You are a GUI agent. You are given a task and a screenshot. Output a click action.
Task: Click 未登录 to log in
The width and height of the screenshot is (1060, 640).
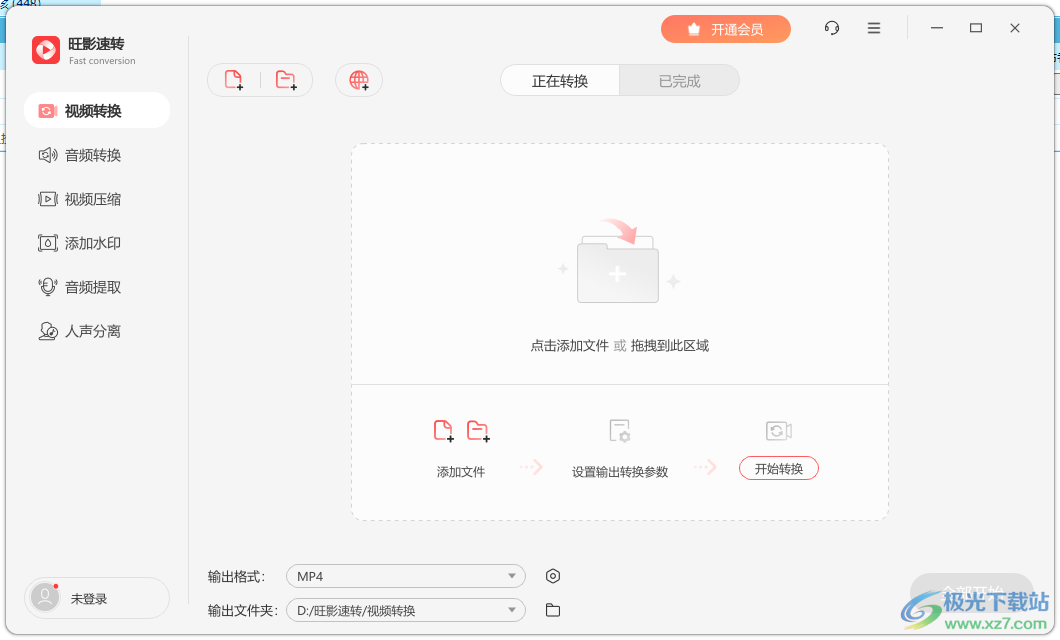tap(96, 597)
